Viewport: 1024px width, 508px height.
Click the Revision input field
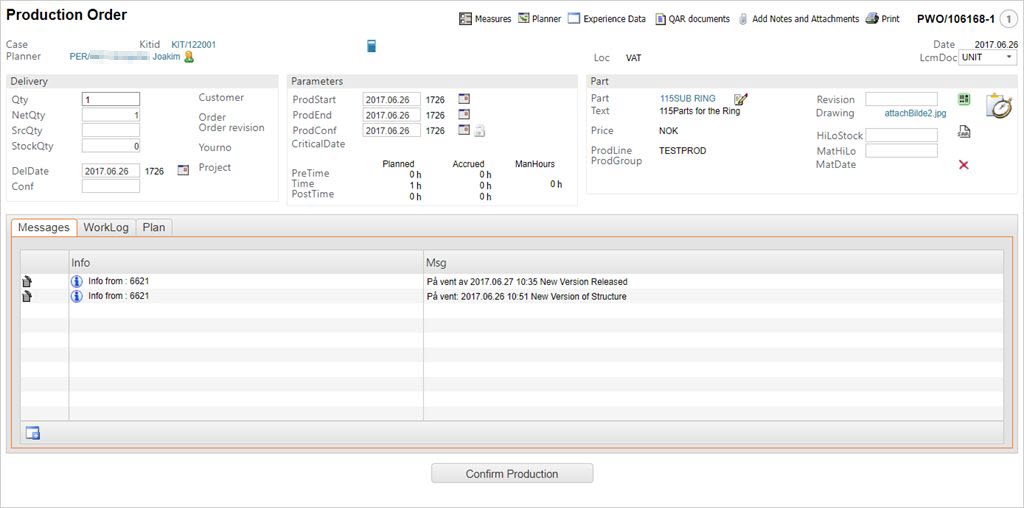pos(901,99)
